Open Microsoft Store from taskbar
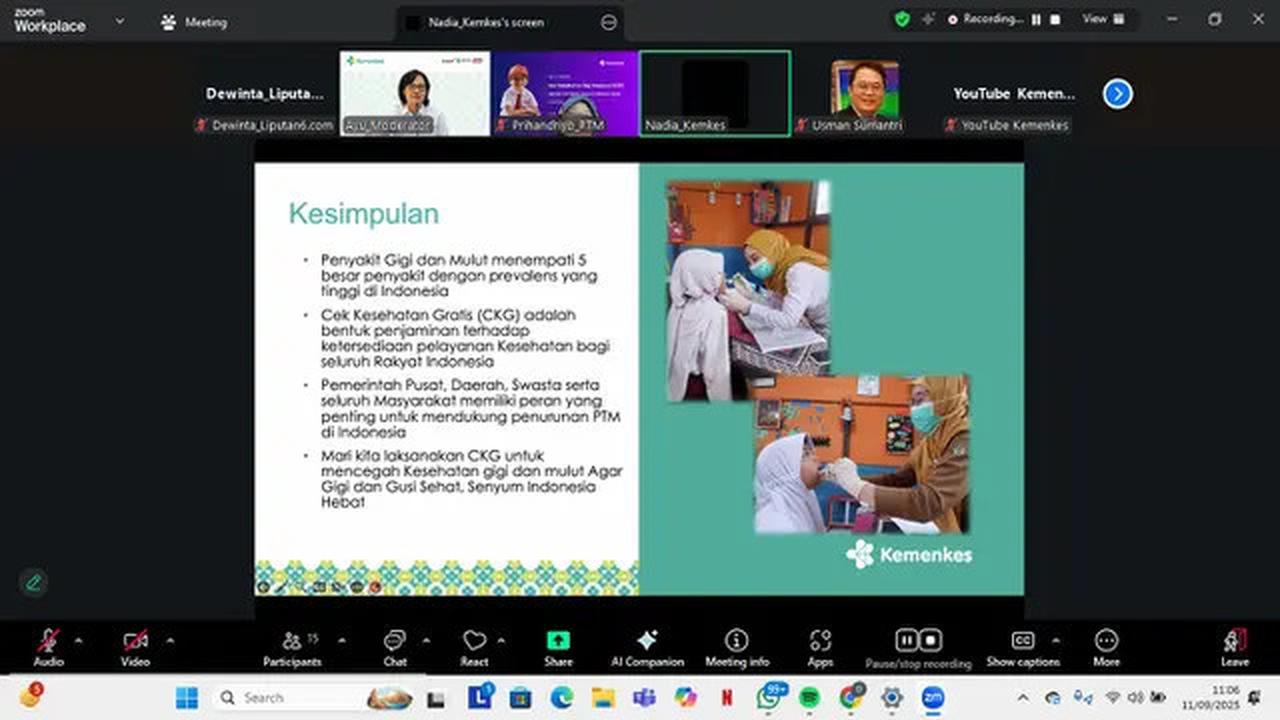 [x=520, y=697]
